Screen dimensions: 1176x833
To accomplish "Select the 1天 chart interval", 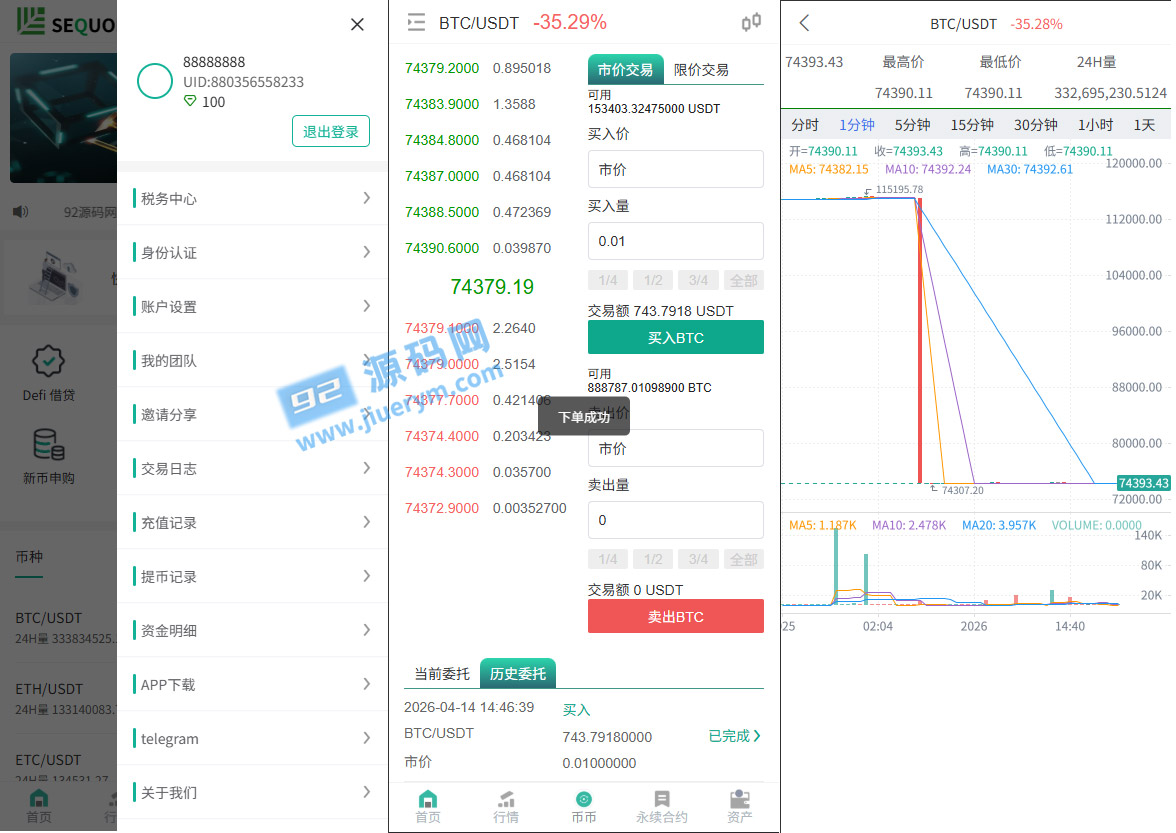I will click(x=1144, y=125).
